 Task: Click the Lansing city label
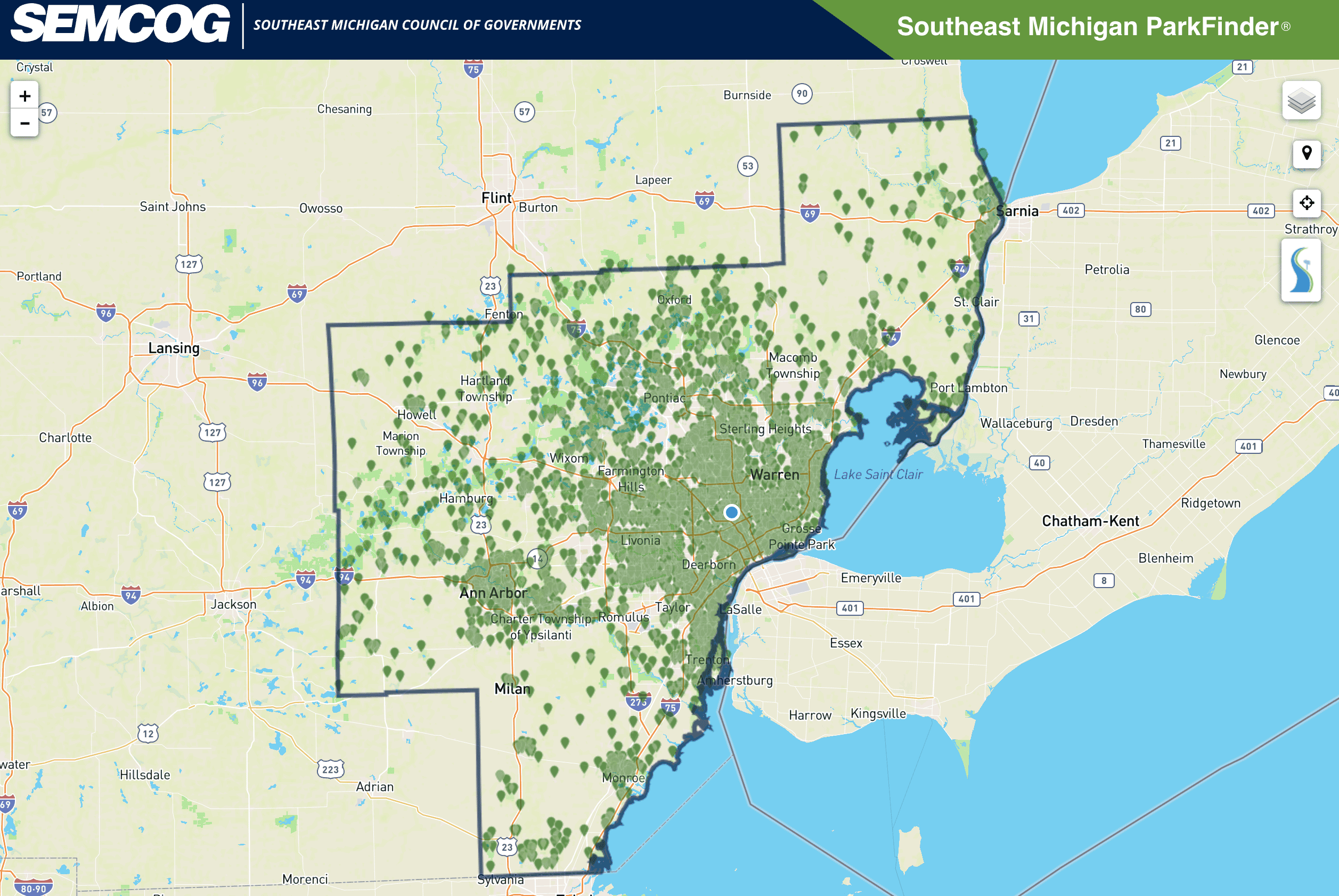point(174,348)
